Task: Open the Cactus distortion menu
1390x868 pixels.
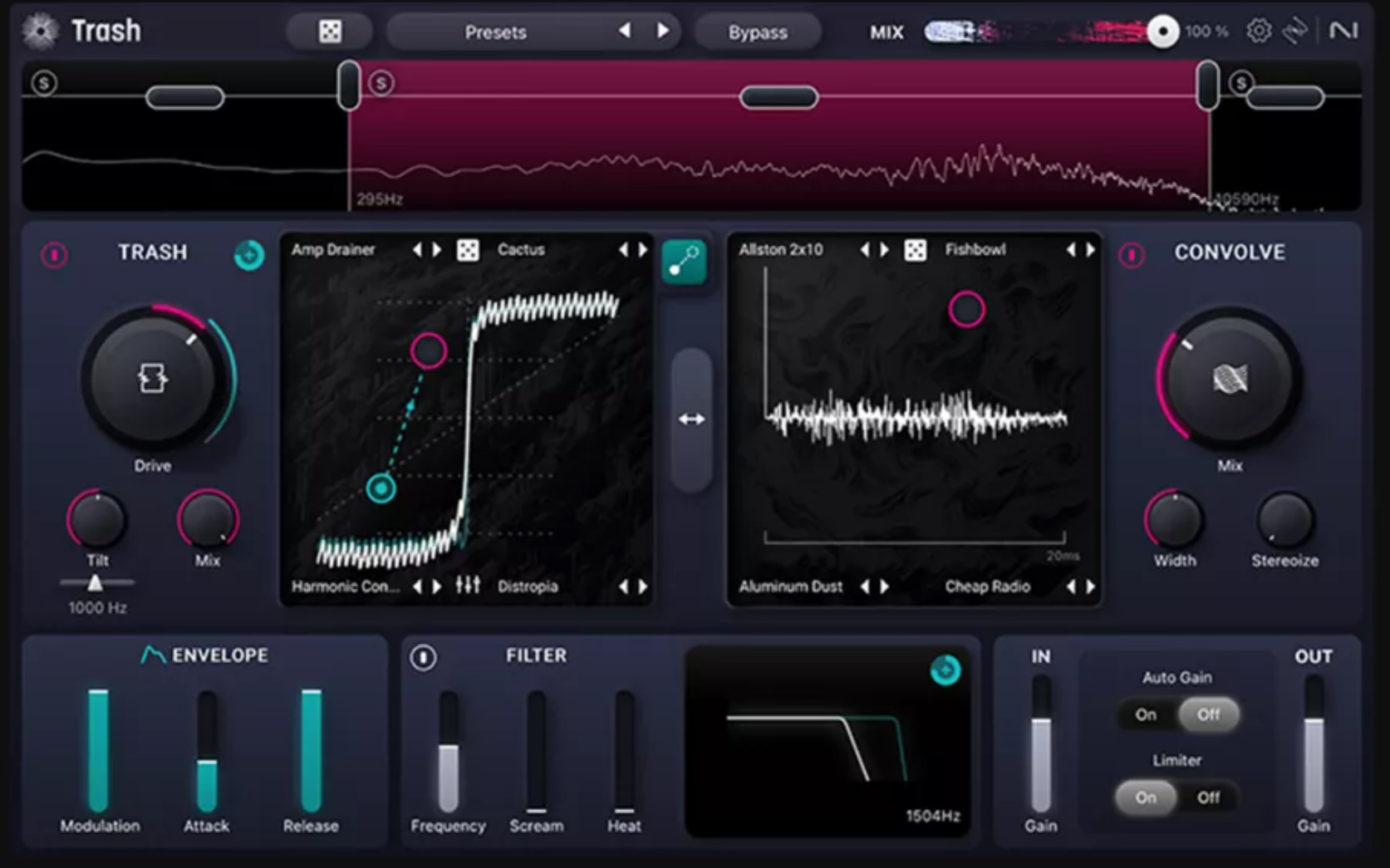Action: coord(521,250)
